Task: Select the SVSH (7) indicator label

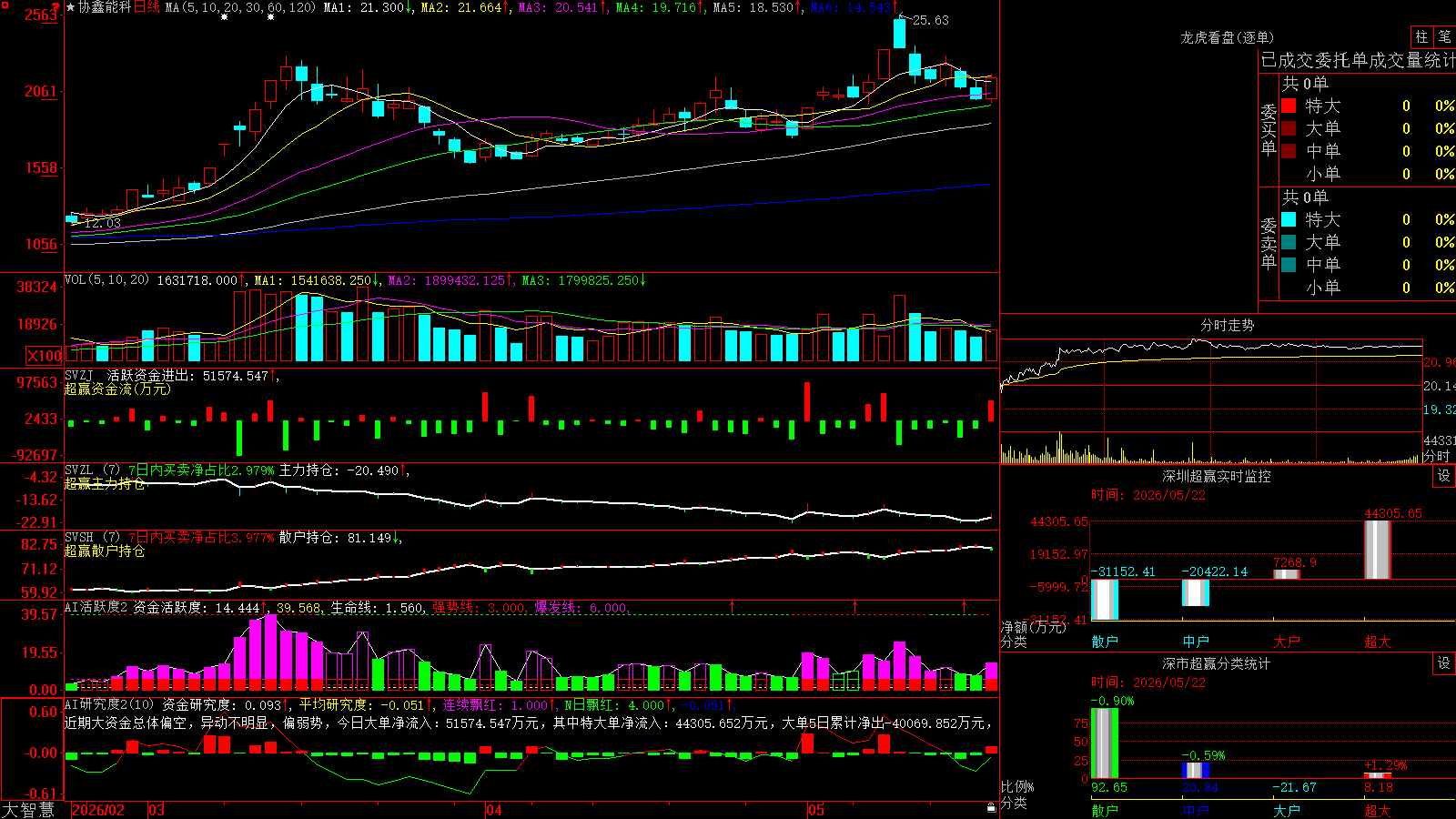Action: click(92, 538)
